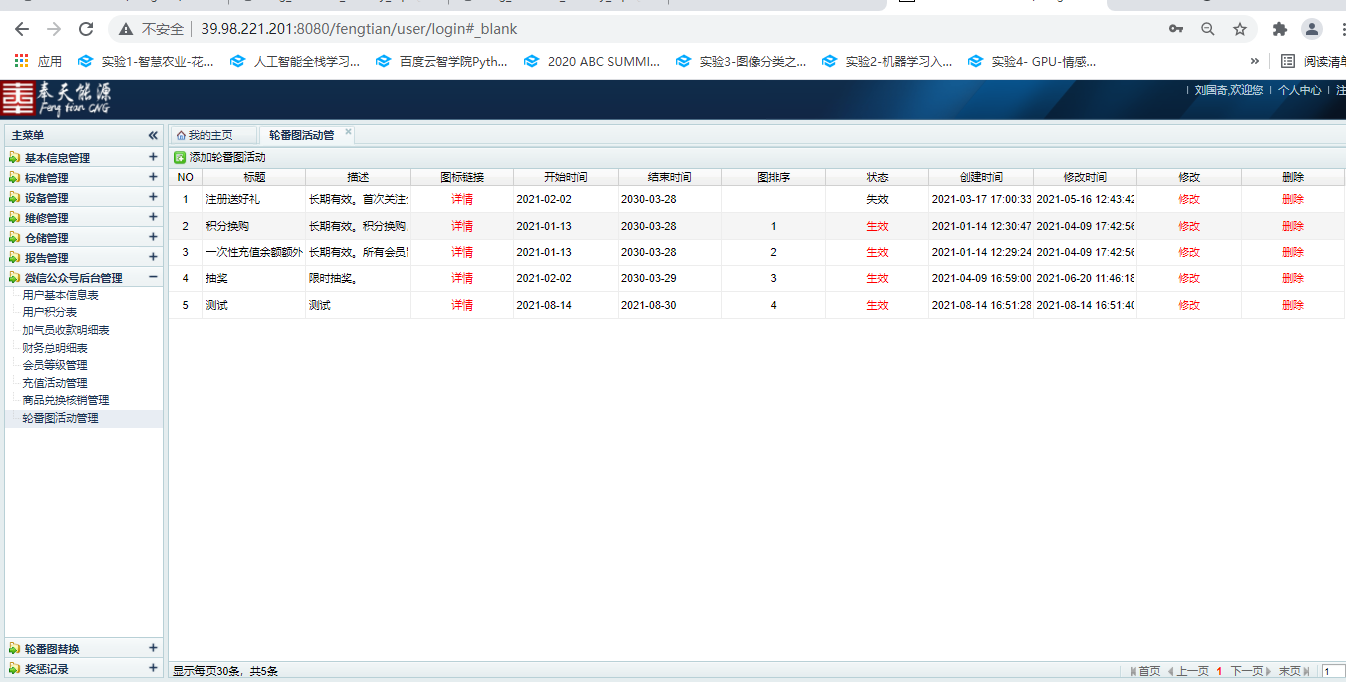Screen dimensions: 1346x682
Task: Click 删除 for the 测试 row
Action: pos(1292,305)
